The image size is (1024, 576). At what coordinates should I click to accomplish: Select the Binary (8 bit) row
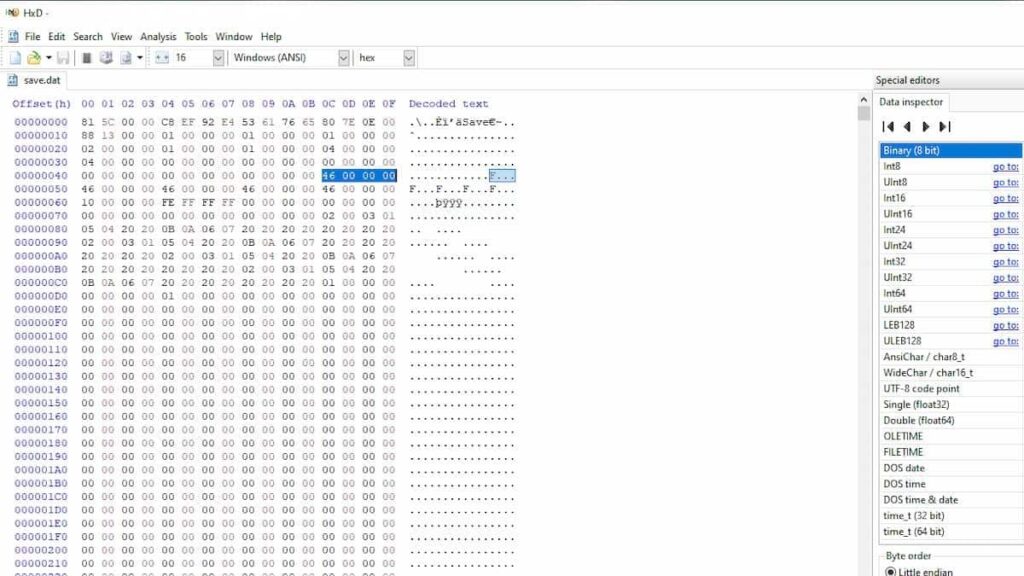click(951, 150)
